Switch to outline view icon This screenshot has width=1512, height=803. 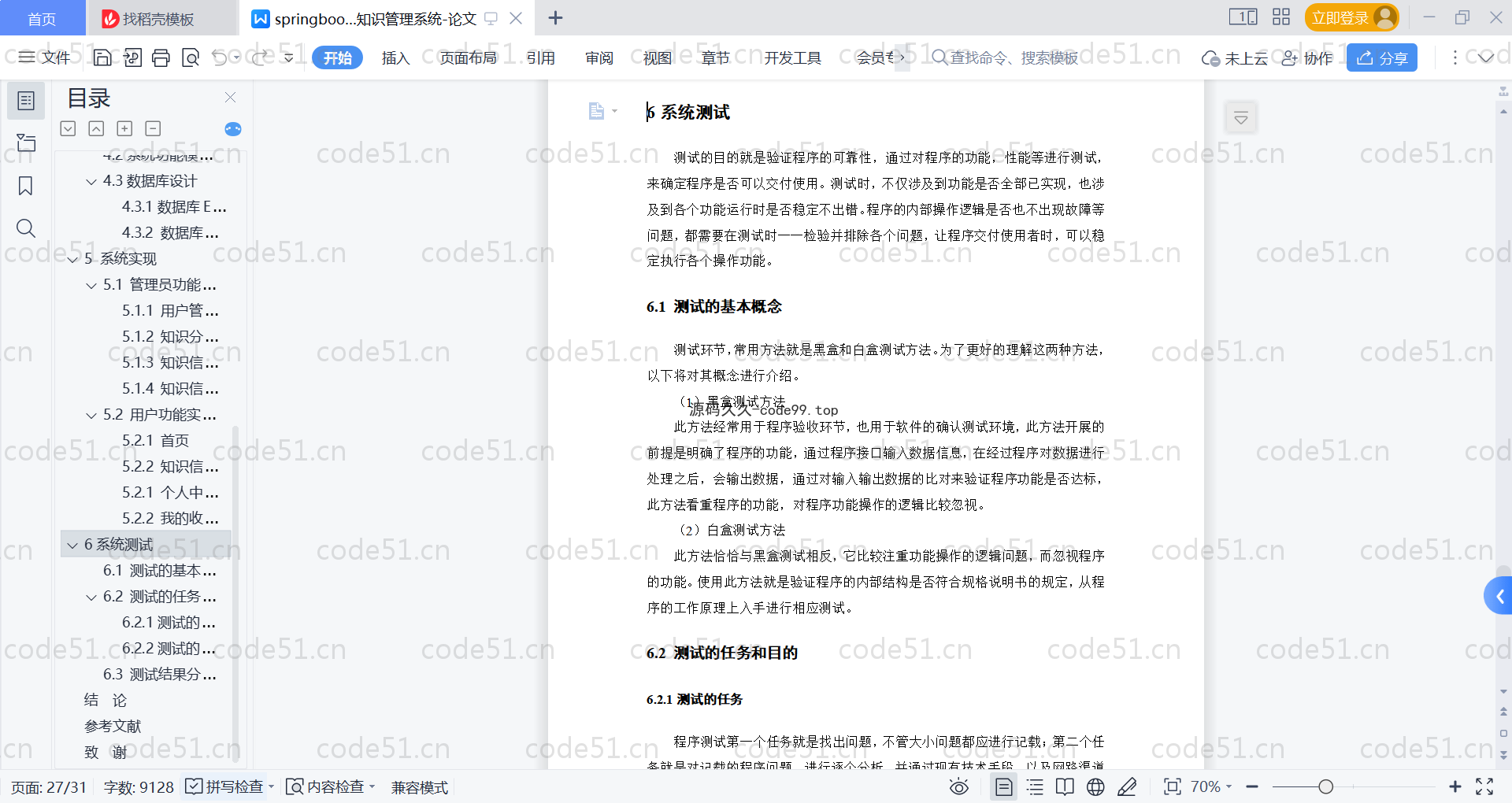1035,786
